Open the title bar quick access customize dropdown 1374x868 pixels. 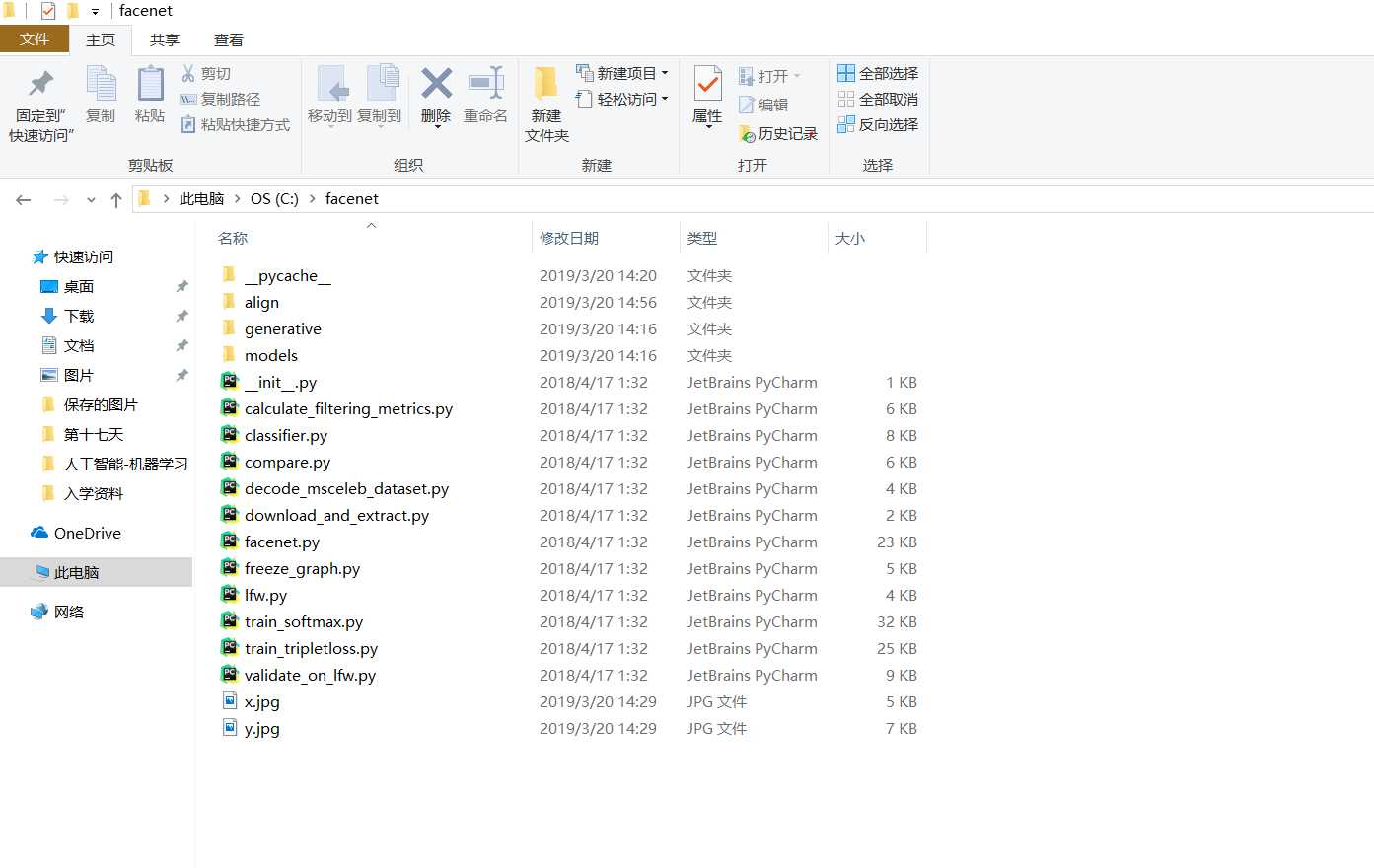pos(95,12)
